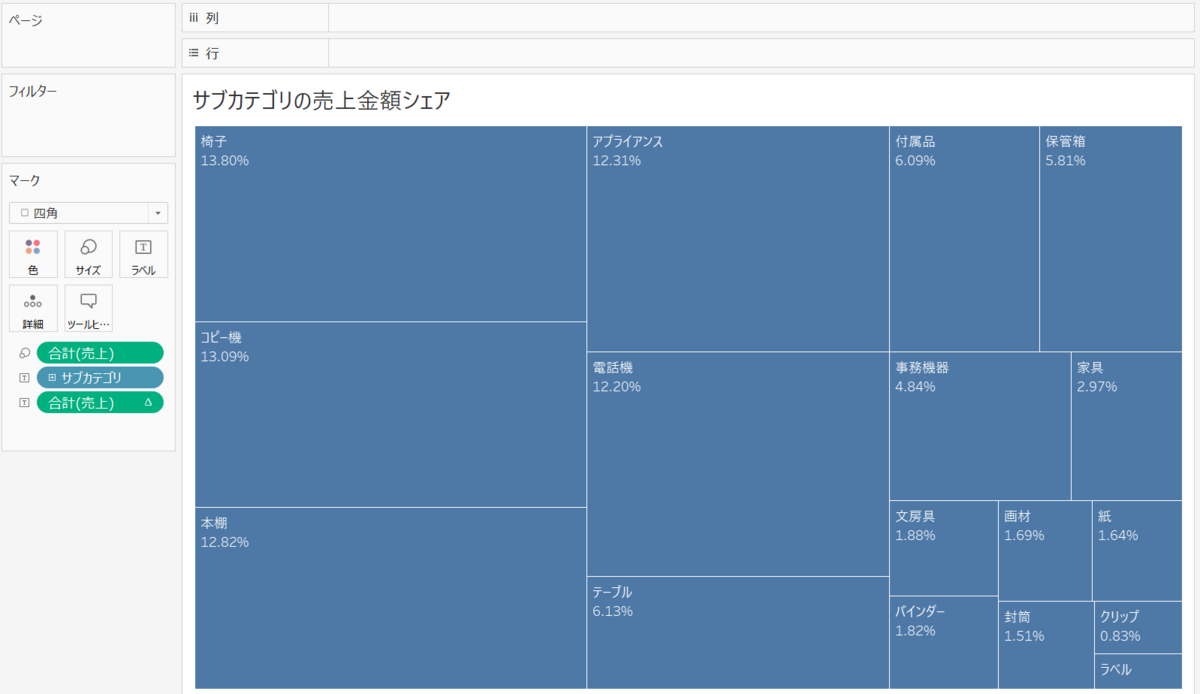Click the マーク card heading
The height and width of the screenshot is (694, 1200).
25,181
